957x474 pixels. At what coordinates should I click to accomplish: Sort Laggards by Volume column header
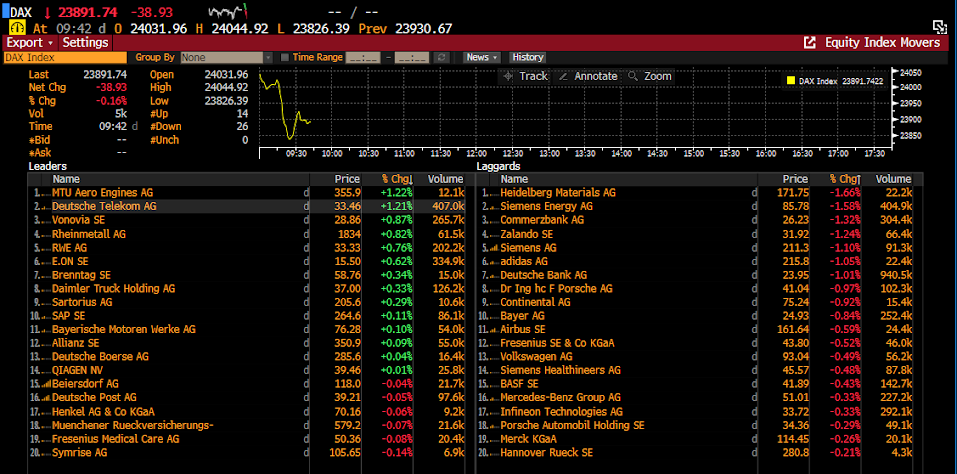894,179
